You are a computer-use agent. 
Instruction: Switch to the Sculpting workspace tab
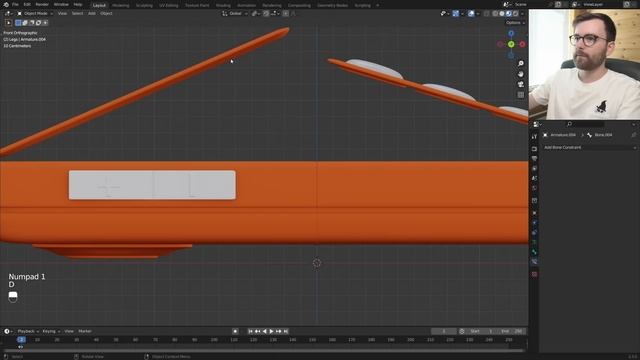coord(144,5)
